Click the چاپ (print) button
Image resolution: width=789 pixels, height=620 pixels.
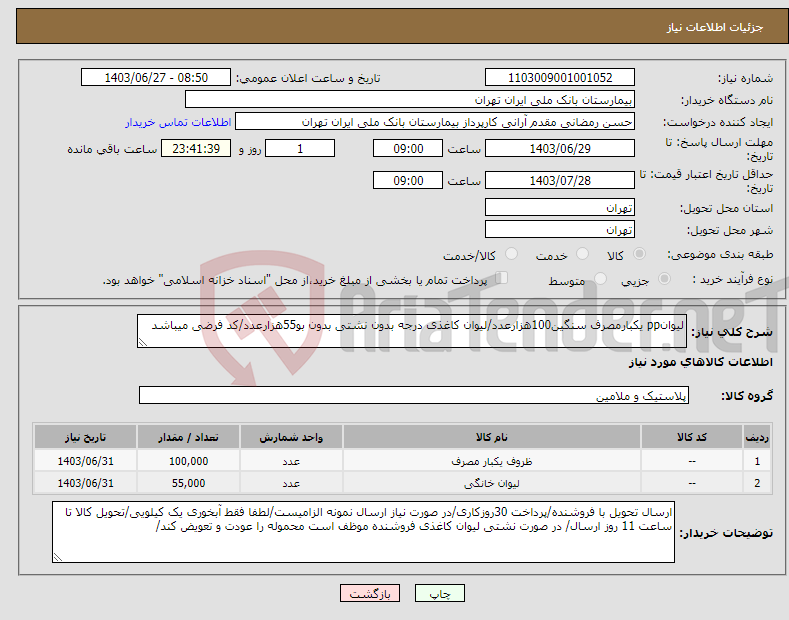click(440, 593)
